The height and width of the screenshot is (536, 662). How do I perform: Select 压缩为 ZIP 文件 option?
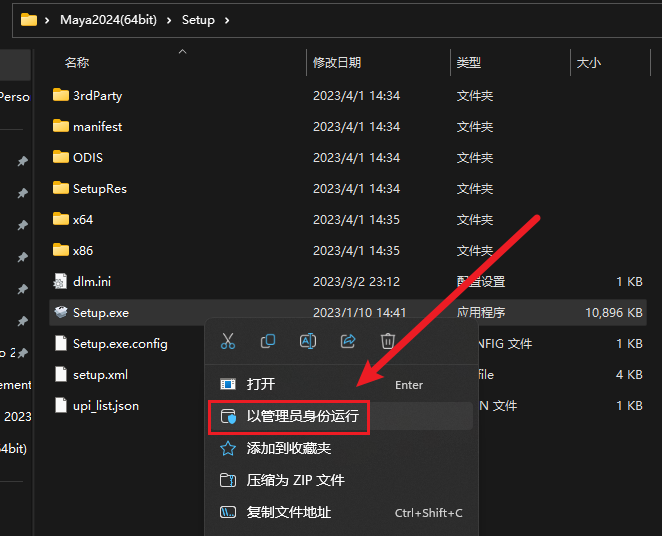click(341, 480)
